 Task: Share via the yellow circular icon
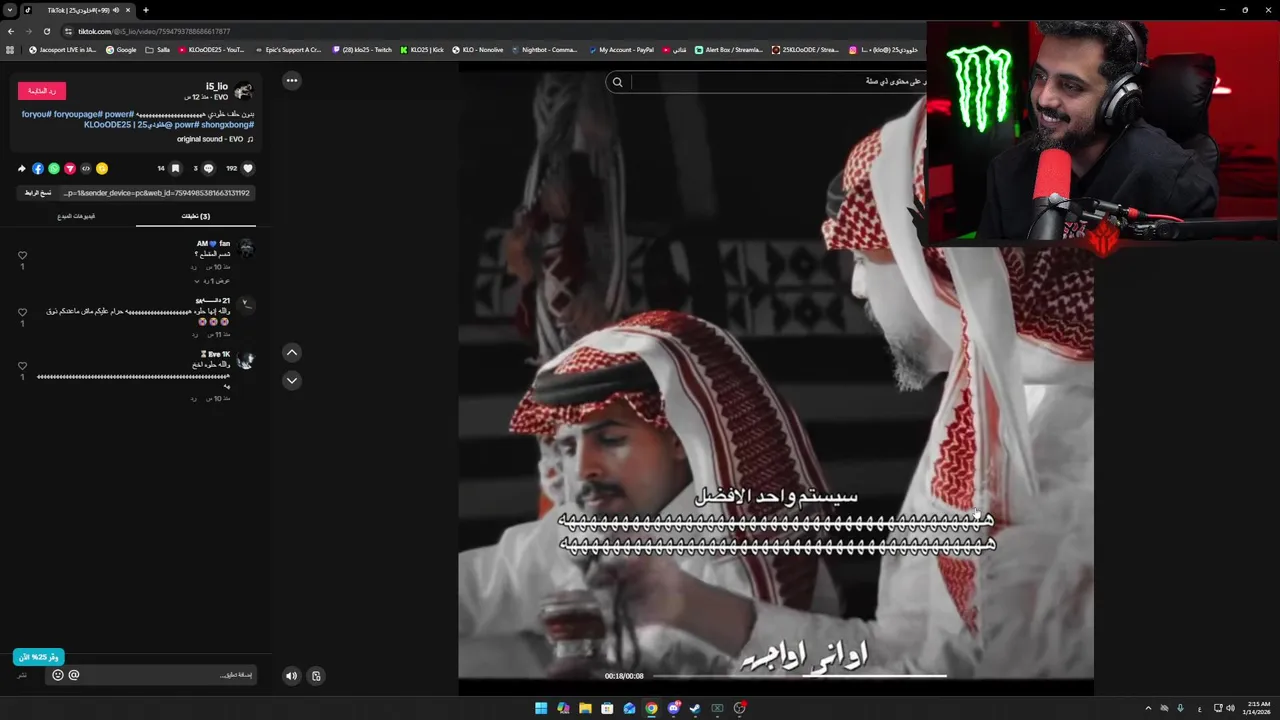tap(102, 168)
